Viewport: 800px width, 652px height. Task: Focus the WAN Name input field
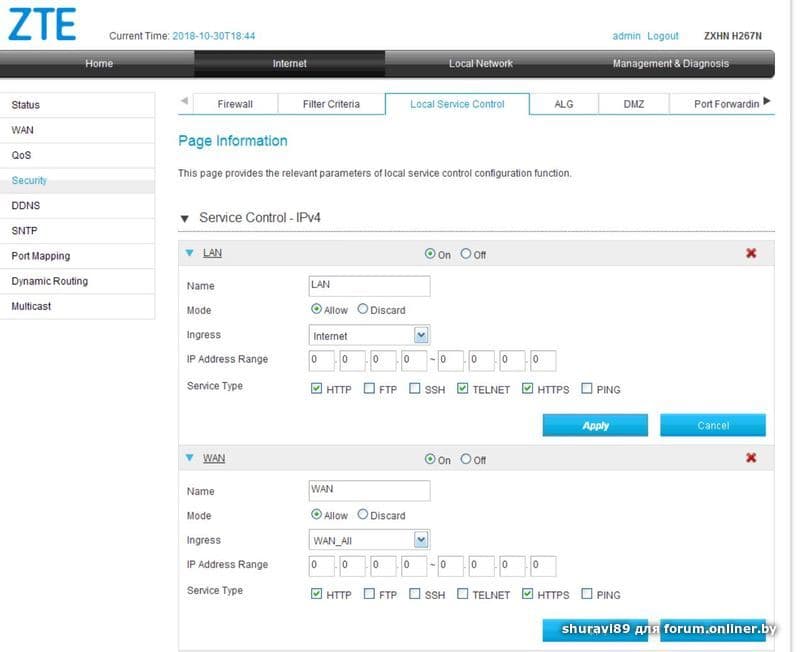pos(369,491)
